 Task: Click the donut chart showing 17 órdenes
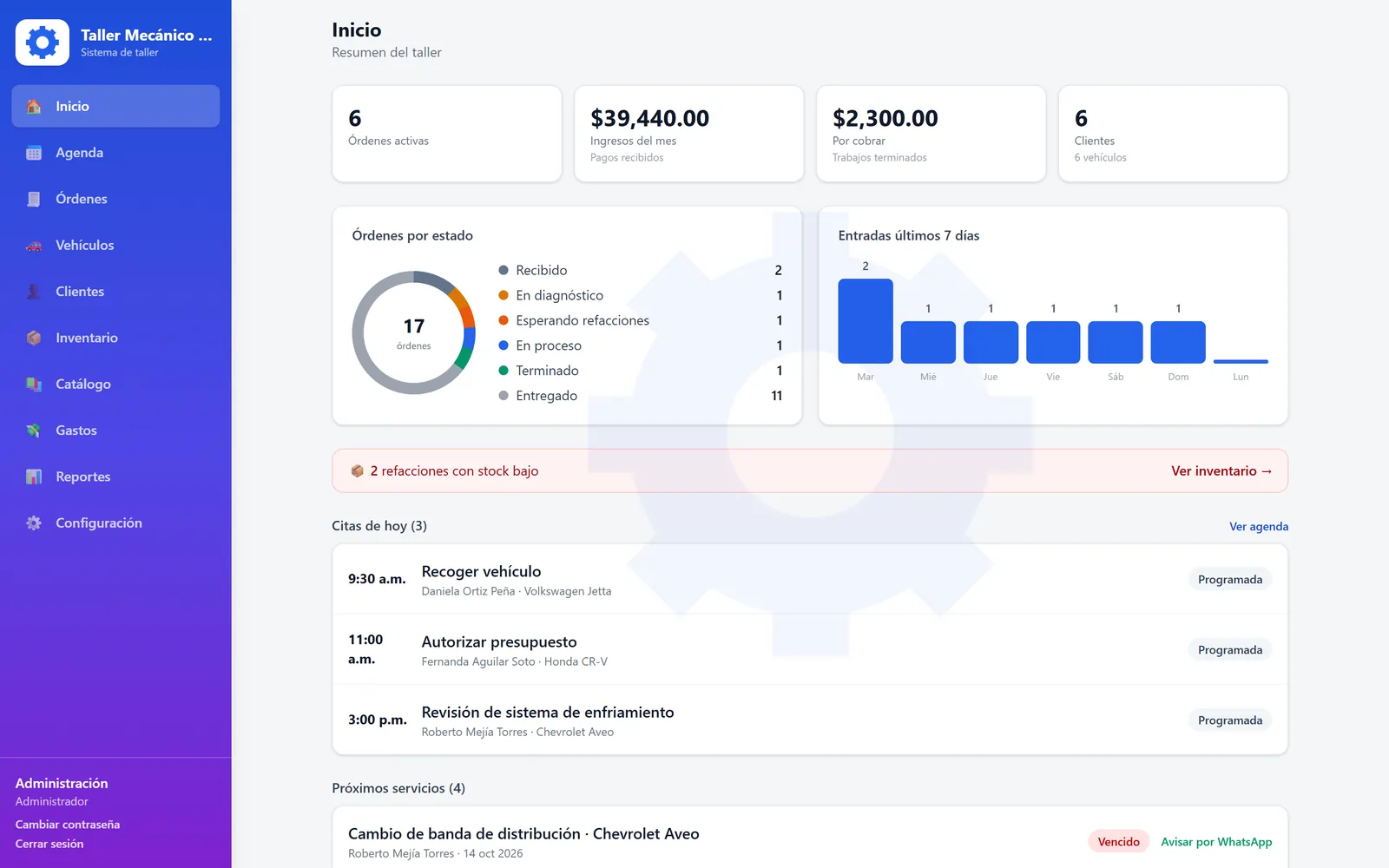414,332
